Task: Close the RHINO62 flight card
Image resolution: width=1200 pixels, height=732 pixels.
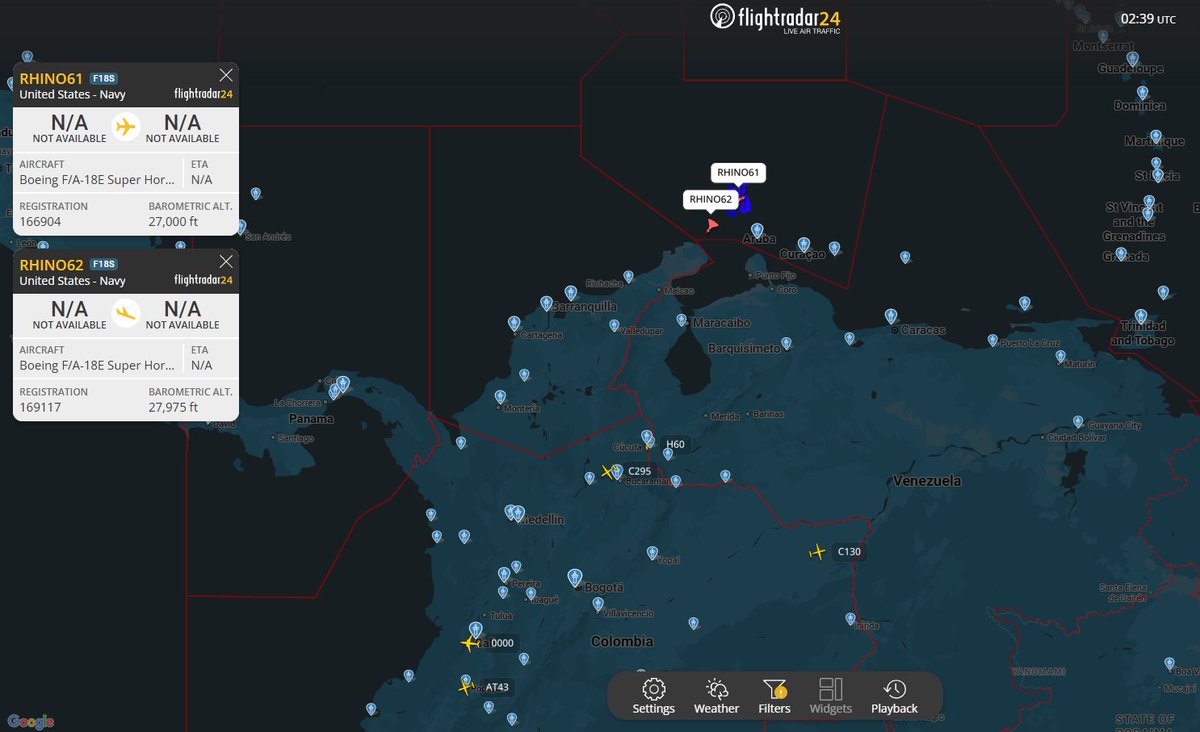Action: click(x=226, y=261)
